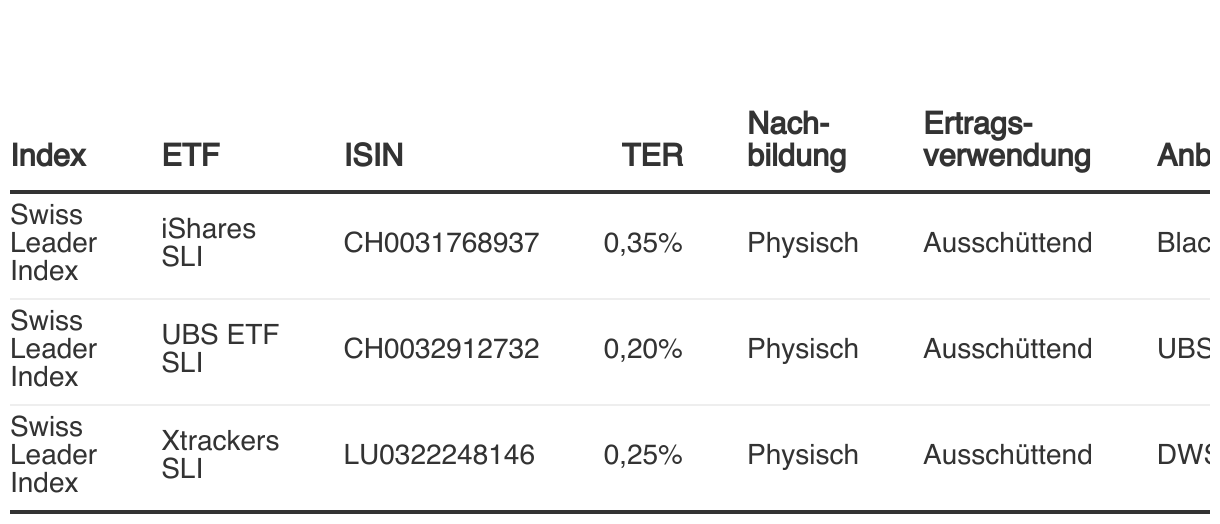Click the TER column header
The width and height of the screenshot is (1220, 524).
point(653,155)
